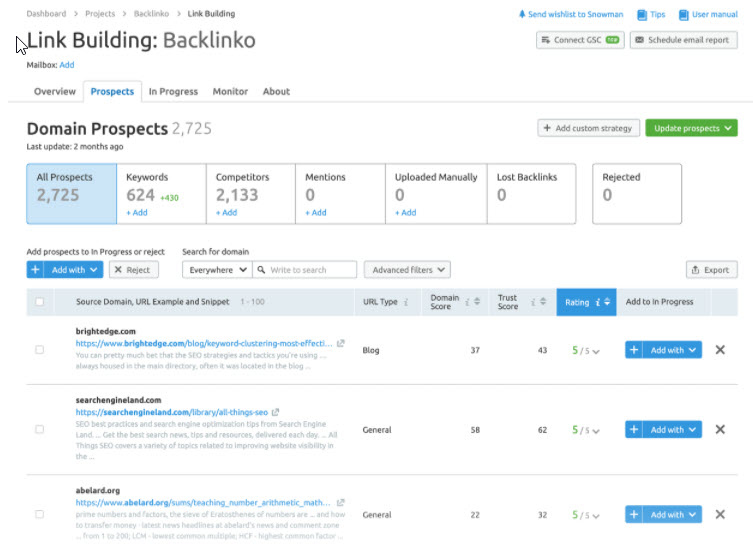Sort by Rating arrows
This screenshot has width=753, height=545.
(x=607, y=302)
